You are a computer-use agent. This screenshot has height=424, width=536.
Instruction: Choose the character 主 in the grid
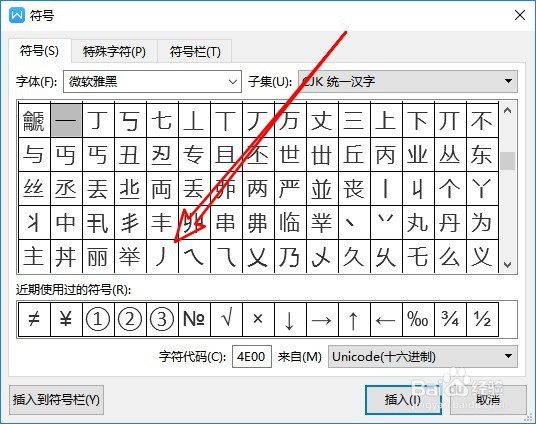pos(34,256)
